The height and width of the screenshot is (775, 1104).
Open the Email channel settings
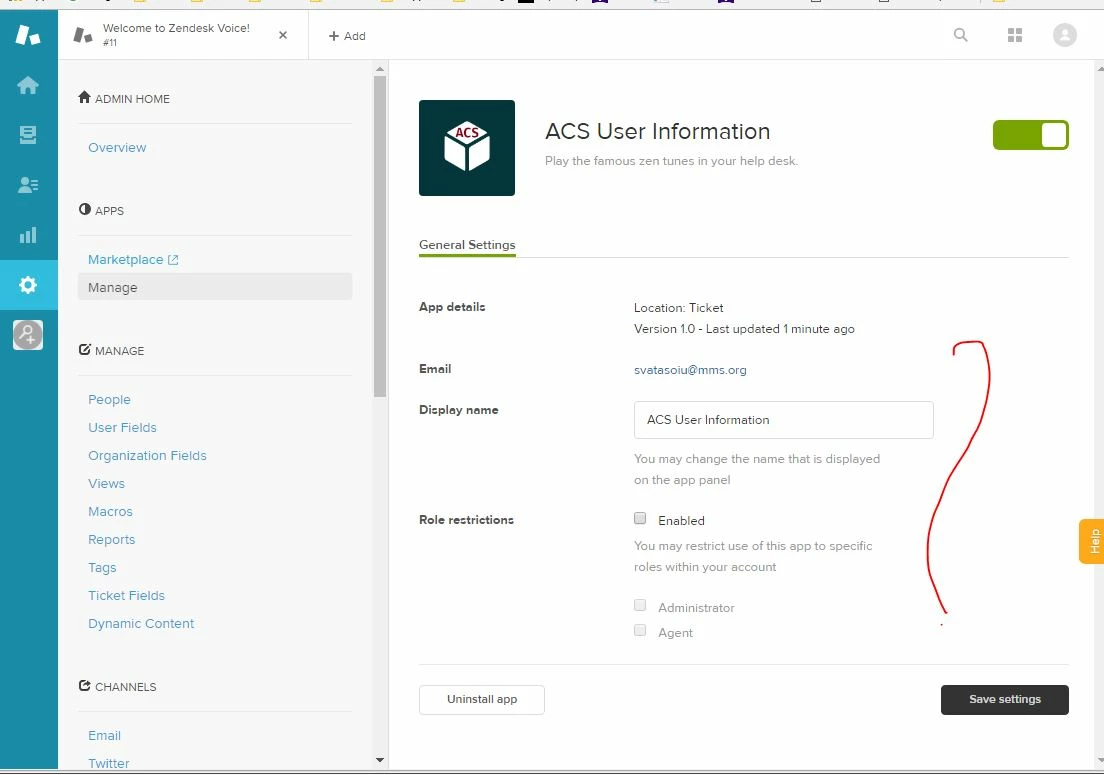click(x=104, y=736)
